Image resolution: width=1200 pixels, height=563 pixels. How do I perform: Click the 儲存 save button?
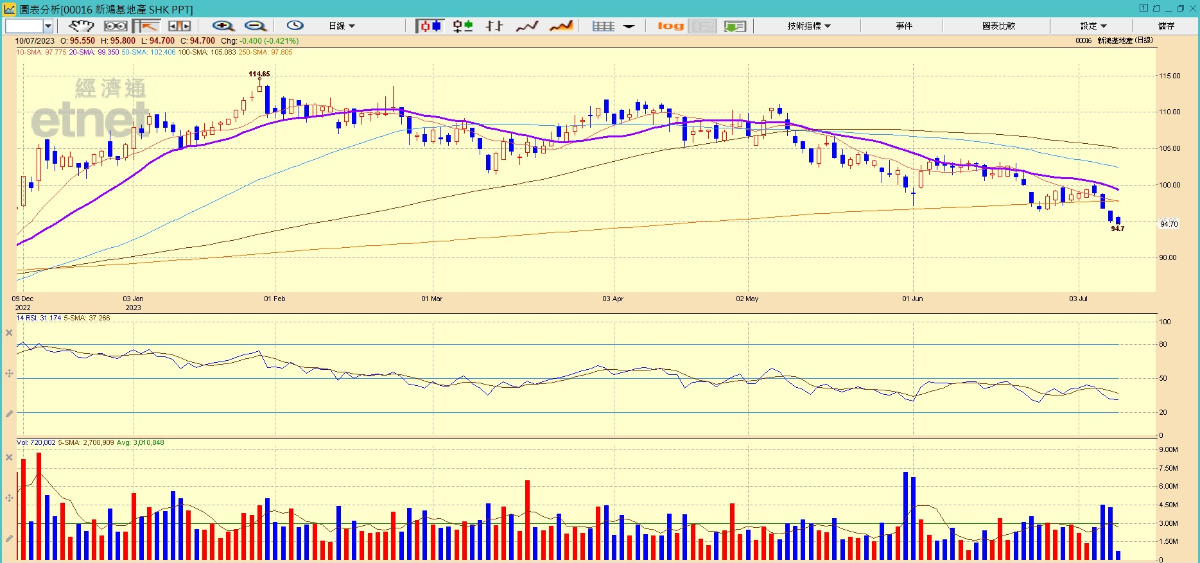point(1166,26)
